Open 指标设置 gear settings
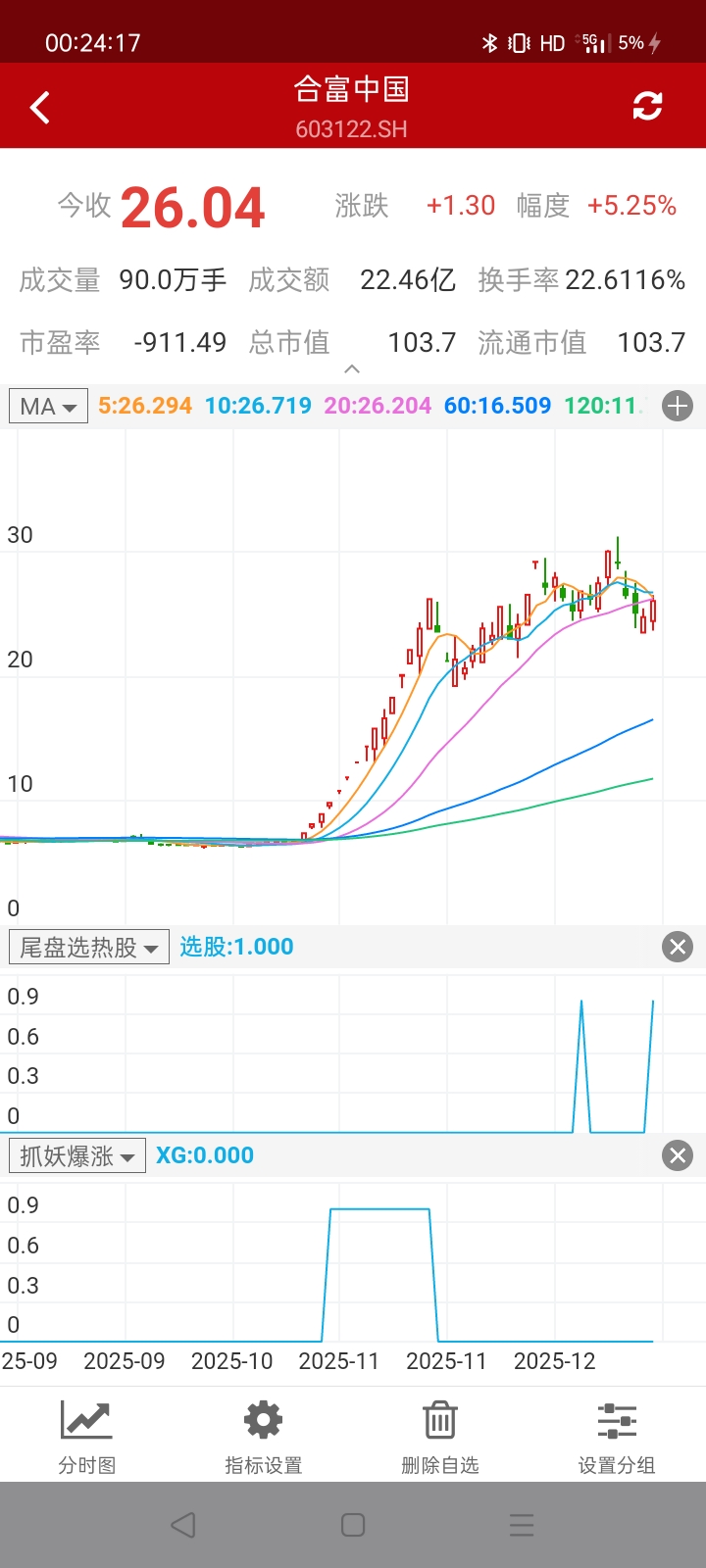 263,1436
